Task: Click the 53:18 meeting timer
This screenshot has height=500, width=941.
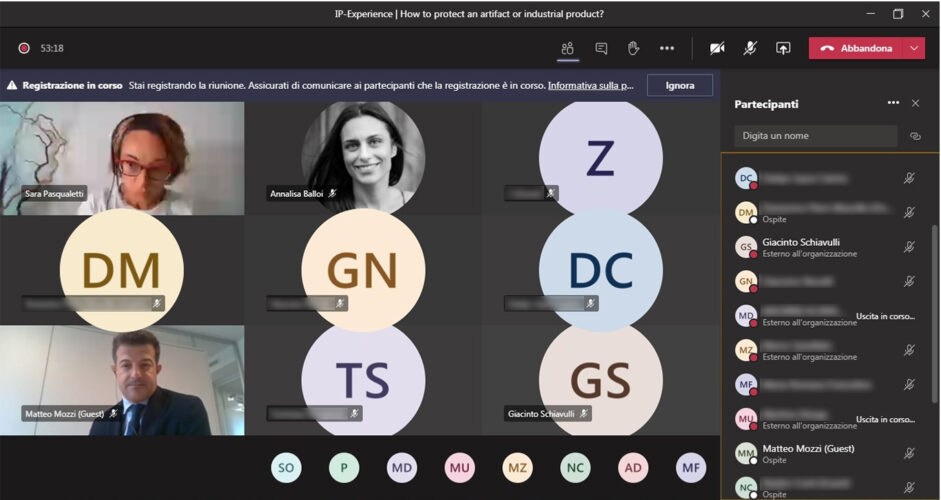Action: [x=52, y=48]
